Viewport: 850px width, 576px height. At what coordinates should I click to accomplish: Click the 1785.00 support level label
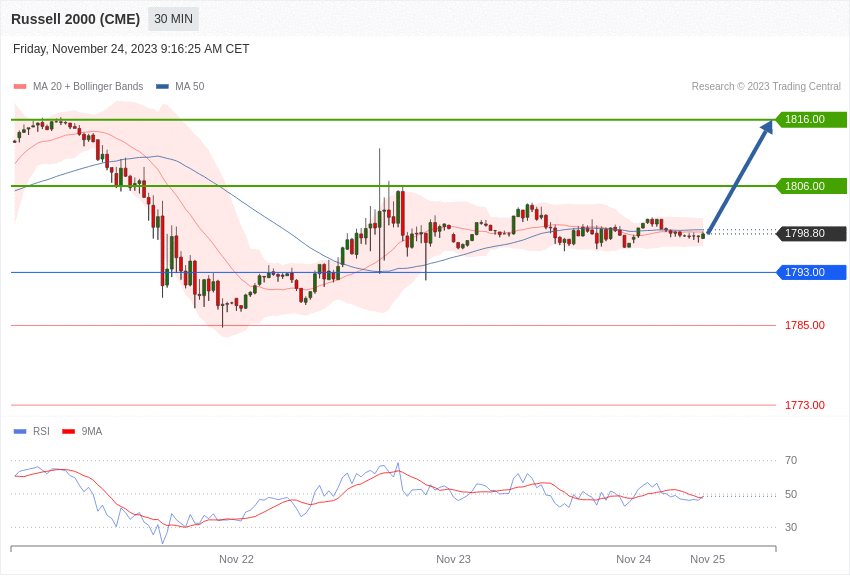click(x=805, y=325)
